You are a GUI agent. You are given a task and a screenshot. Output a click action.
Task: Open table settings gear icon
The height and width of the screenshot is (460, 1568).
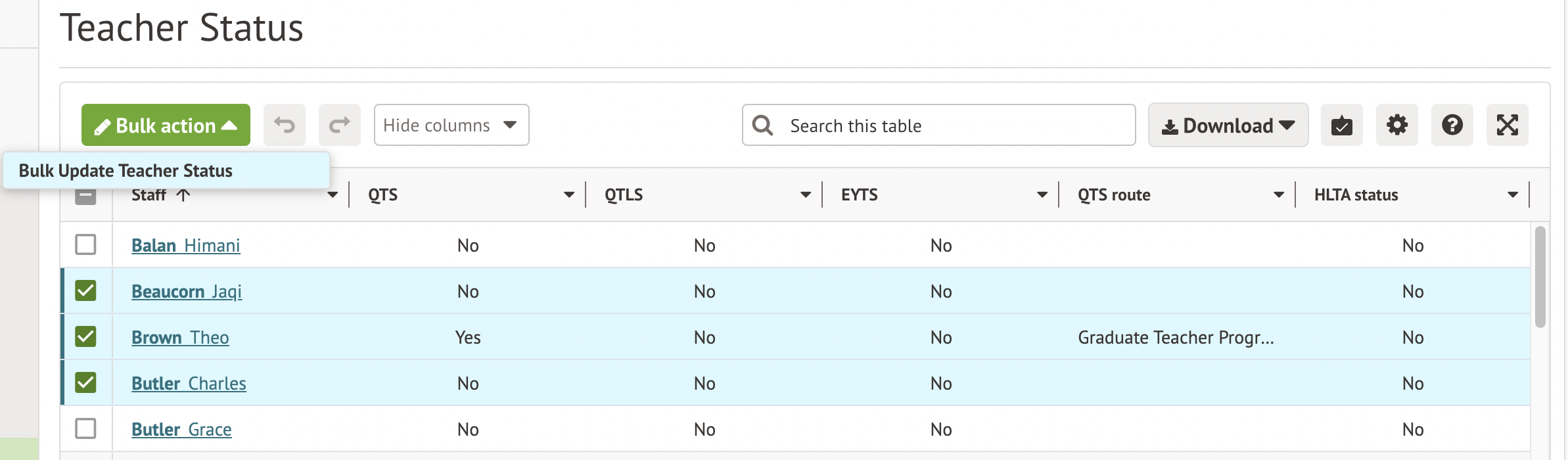point(1396,125)
